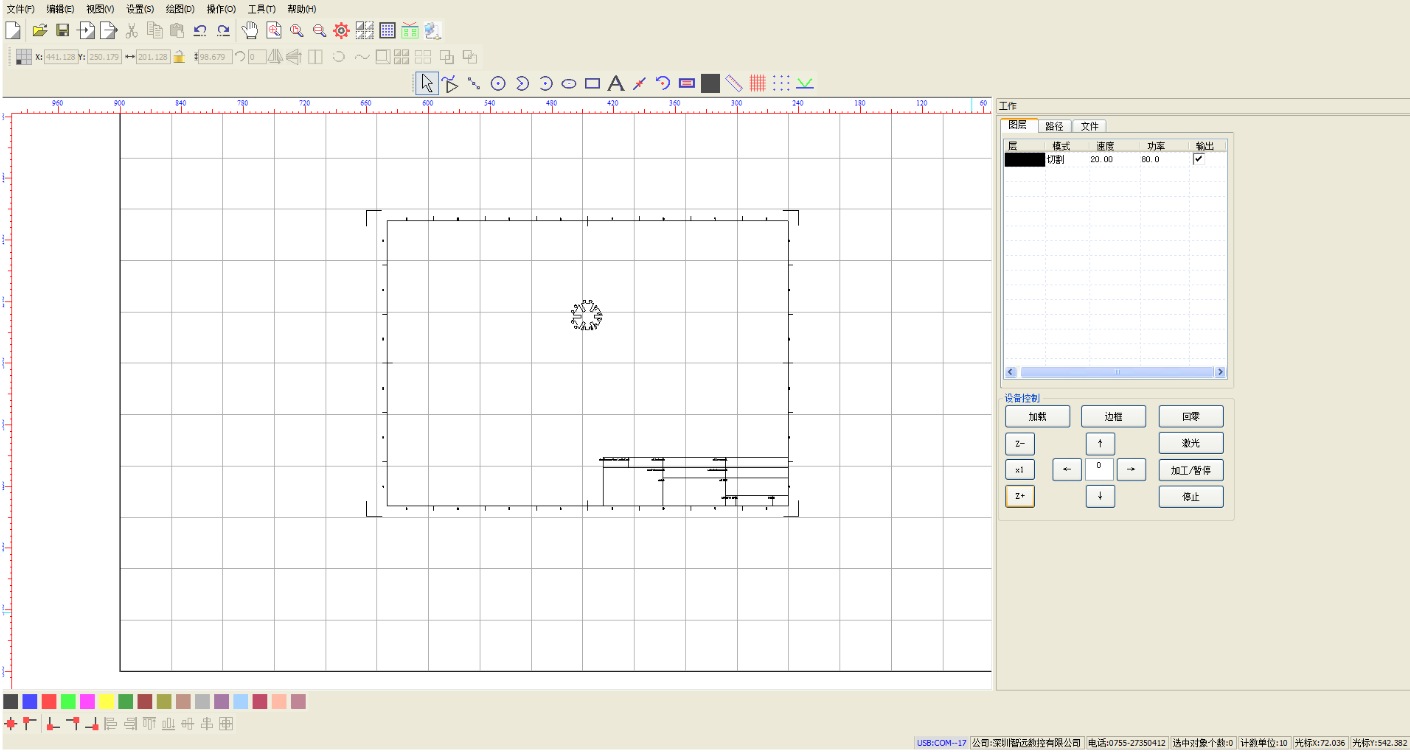The height and width of the screenshot is (752, 1410).
Task: Click the 激光 button
Action: pos(1191,443)
